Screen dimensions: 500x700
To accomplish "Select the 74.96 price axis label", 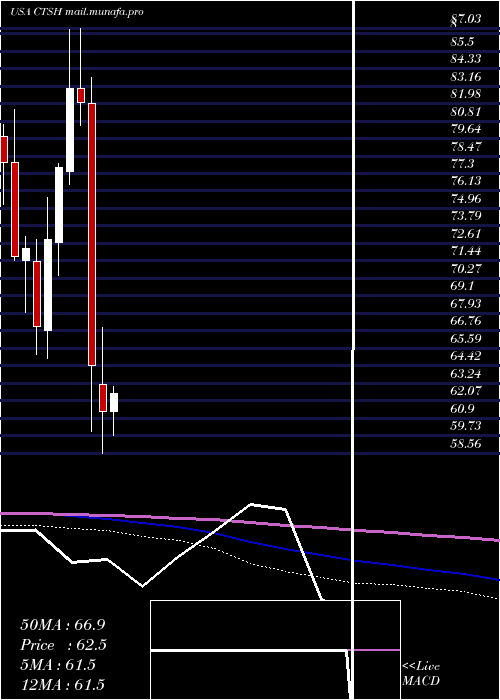I will pos(466,198).
